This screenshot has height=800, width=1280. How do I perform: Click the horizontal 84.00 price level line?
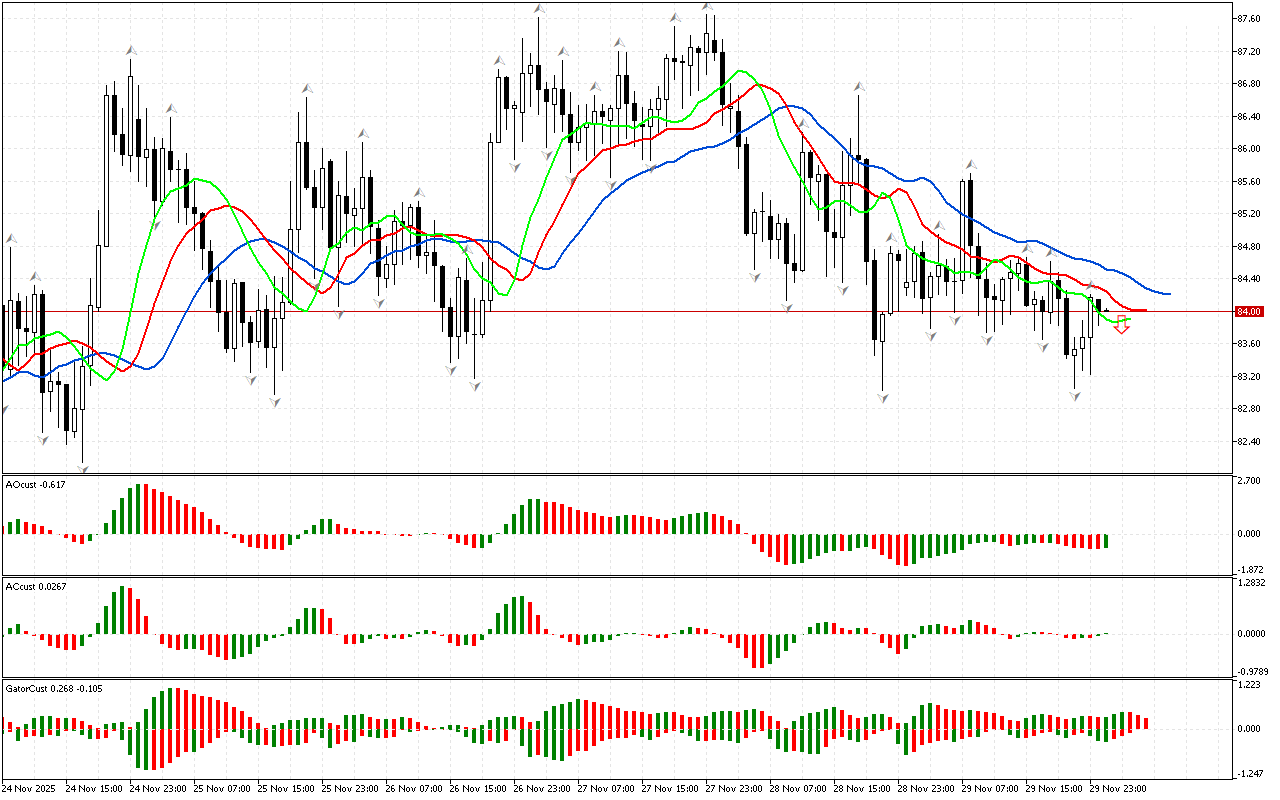600,312
